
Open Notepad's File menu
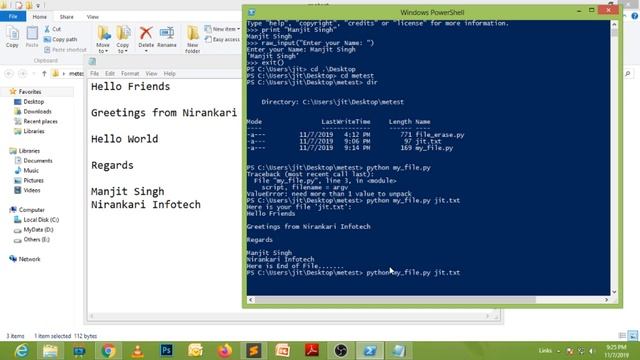[94, 73]
